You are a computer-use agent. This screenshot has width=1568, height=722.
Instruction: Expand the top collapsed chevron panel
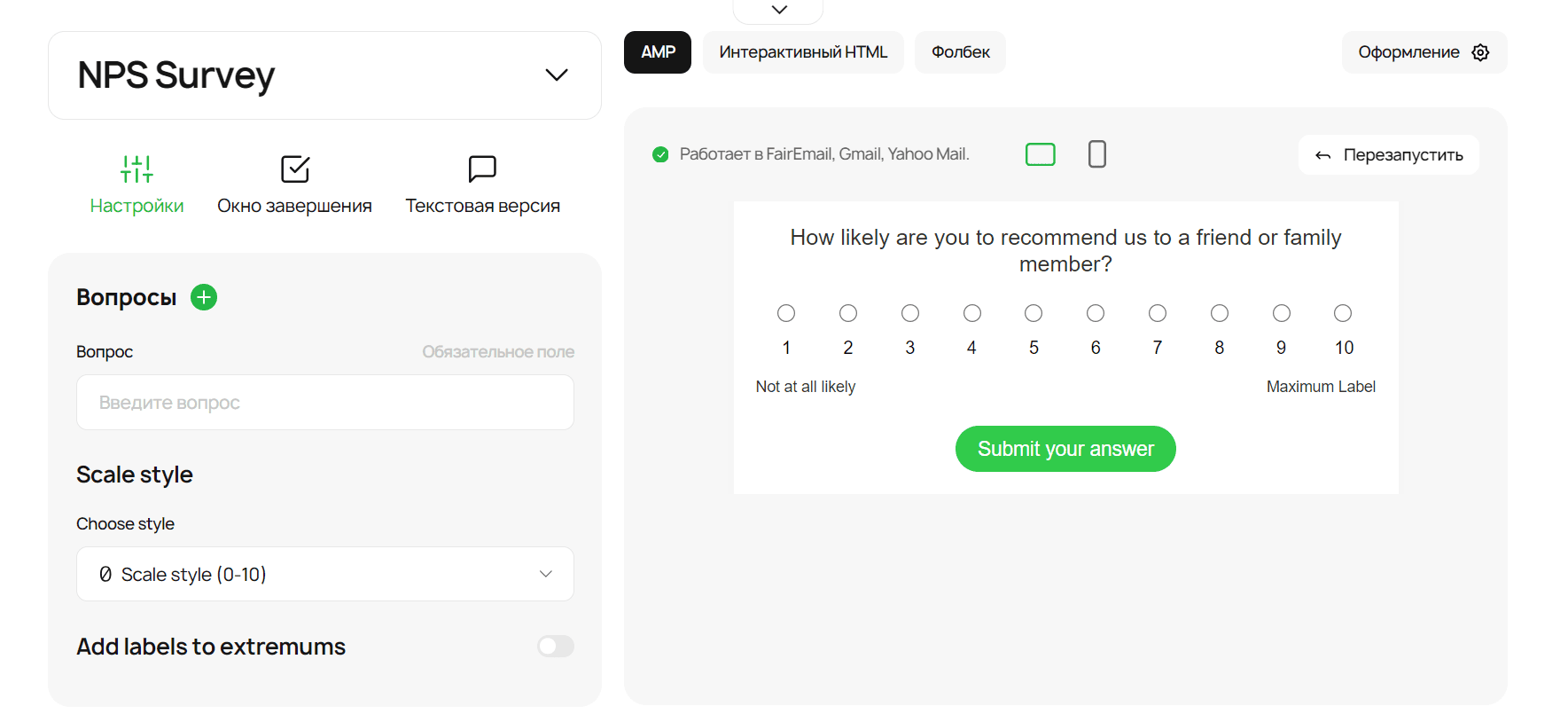[x=779, y=10]
